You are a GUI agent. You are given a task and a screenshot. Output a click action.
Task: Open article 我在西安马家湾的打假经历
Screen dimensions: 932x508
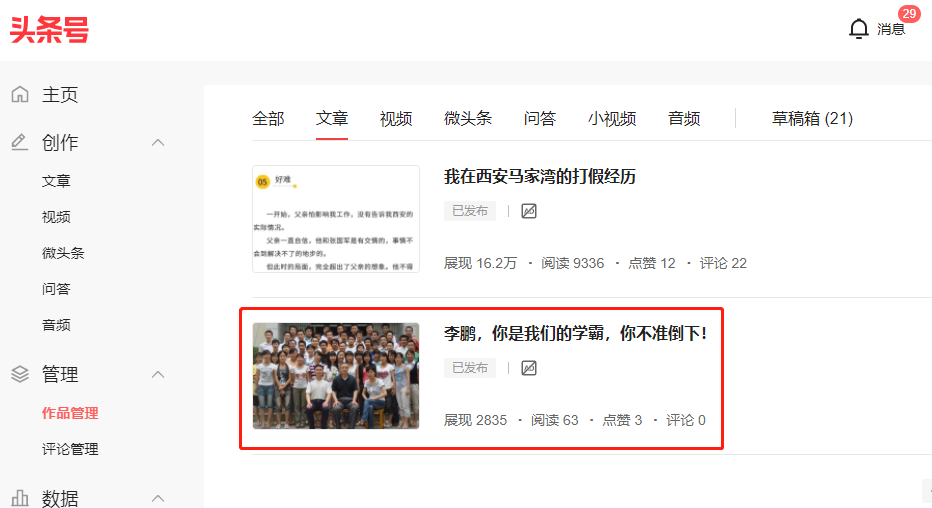point(540,176)
